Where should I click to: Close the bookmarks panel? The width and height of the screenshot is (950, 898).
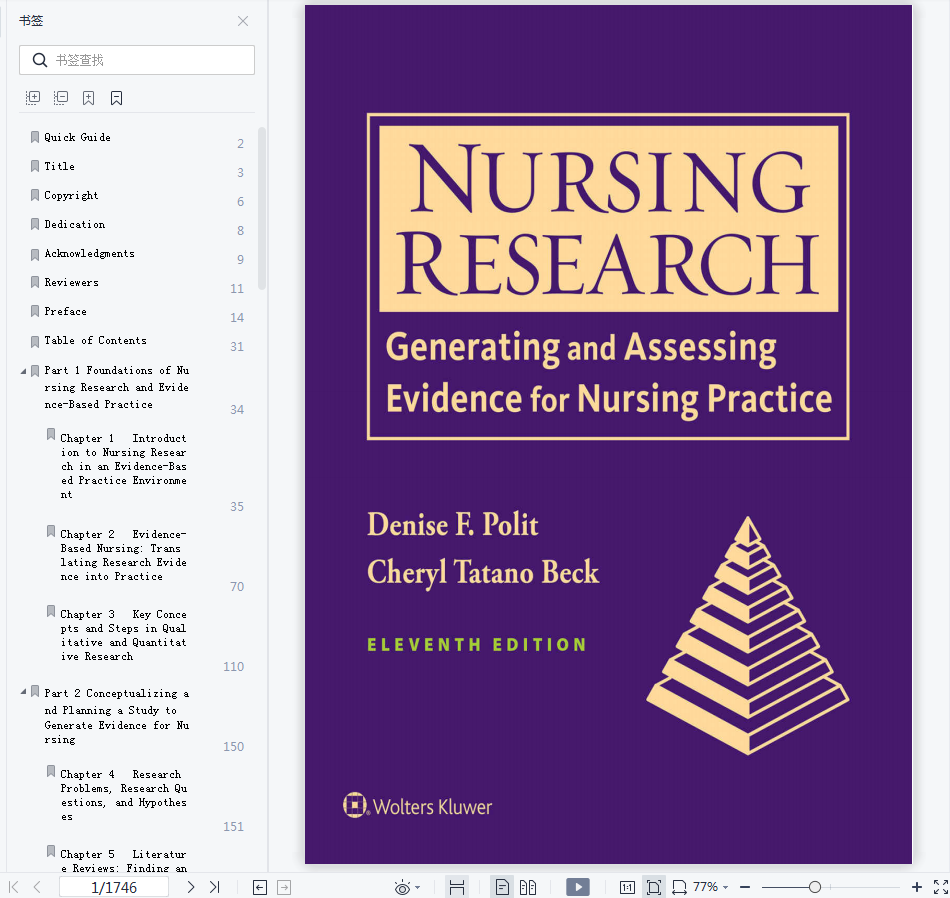[x=243, y=21]
